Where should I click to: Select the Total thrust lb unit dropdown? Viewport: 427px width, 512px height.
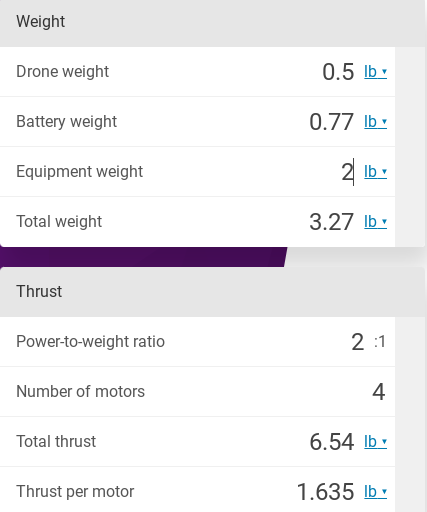coord(375,442)
